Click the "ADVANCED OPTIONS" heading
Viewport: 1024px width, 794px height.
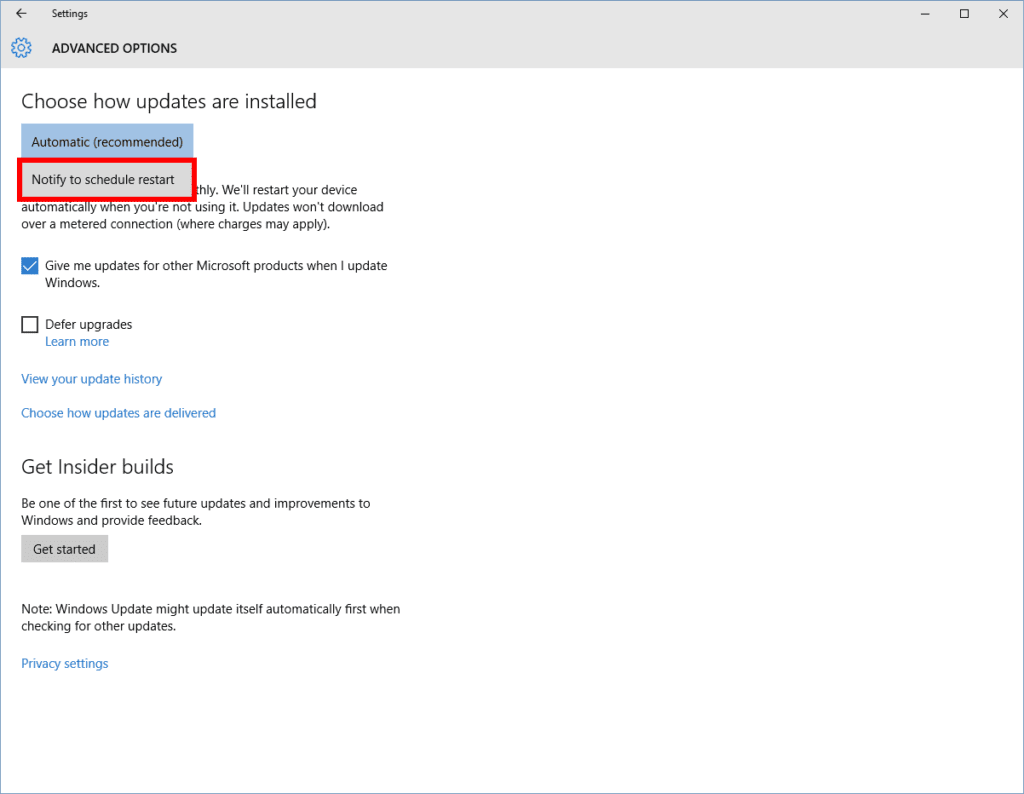click(x=114, y=47)
